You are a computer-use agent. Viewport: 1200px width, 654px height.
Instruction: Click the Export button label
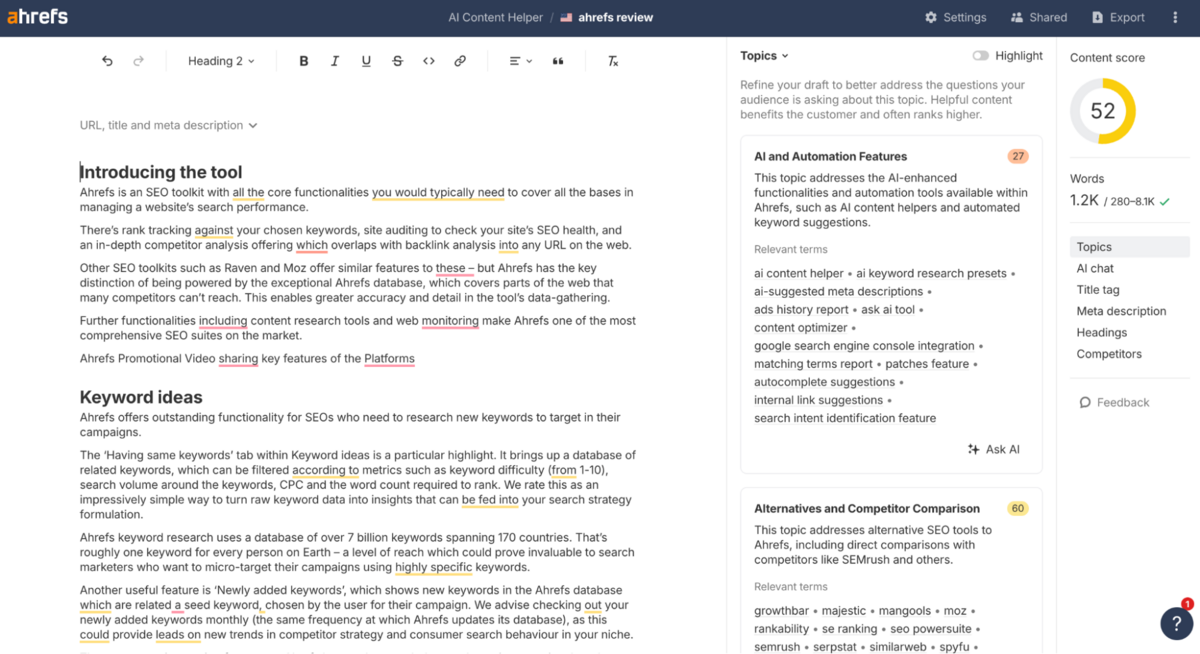[1127, 17]
